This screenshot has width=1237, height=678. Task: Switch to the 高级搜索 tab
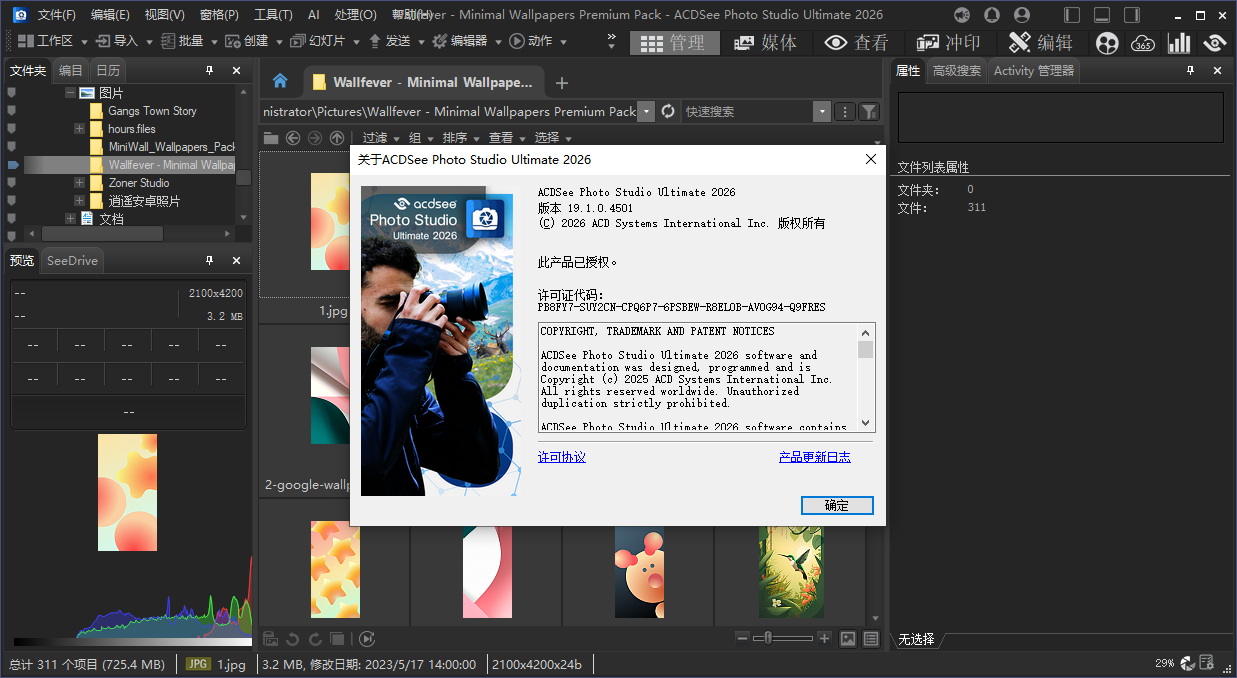tap(956, 70)
